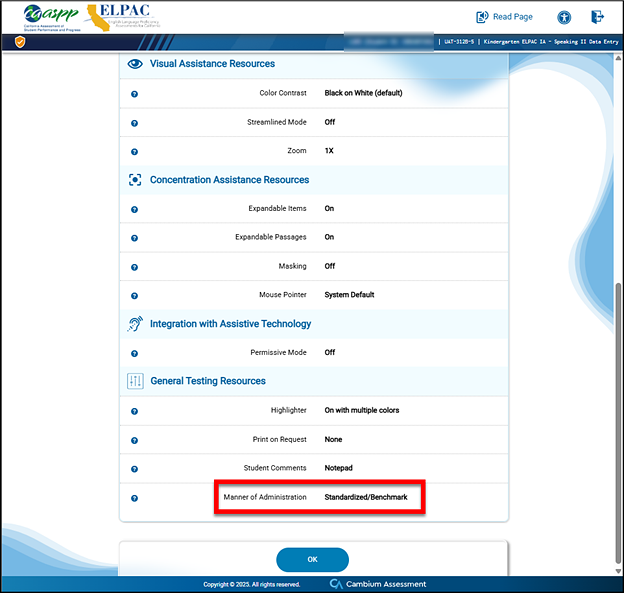624x593 pixels.
Task: Click the Expandable Passages 'On' value
Action: (329, 237)
